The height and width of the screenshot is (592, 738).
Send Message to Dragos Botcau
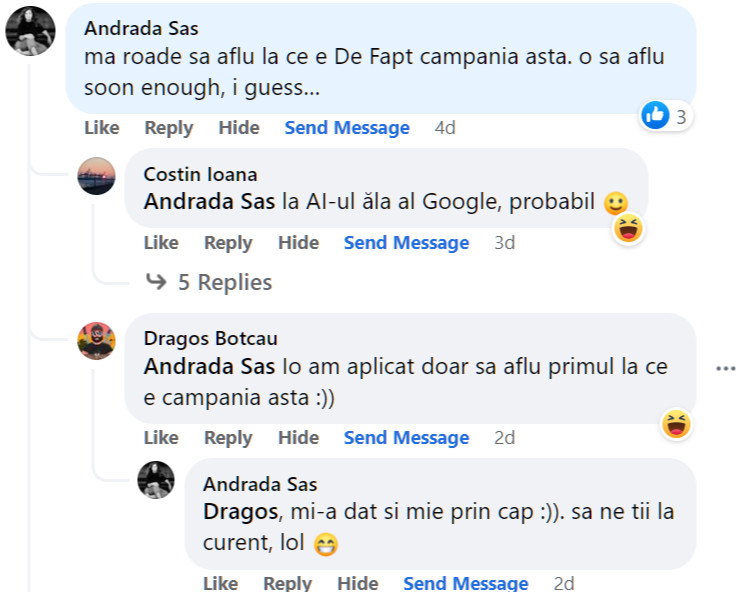coord(406,438)
